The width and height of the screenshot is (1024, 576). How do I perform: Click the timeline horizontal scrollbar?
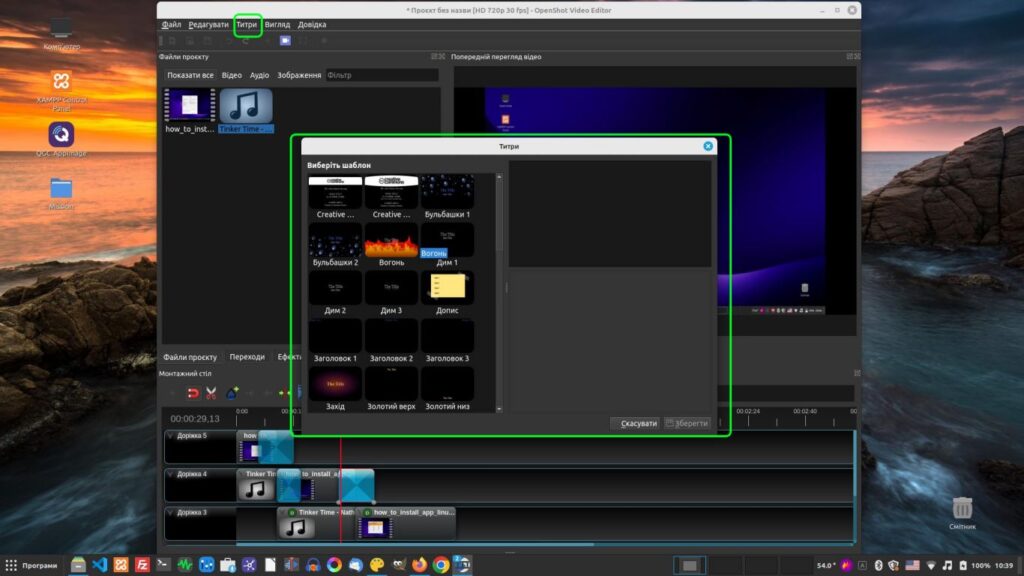click(415, 544)
